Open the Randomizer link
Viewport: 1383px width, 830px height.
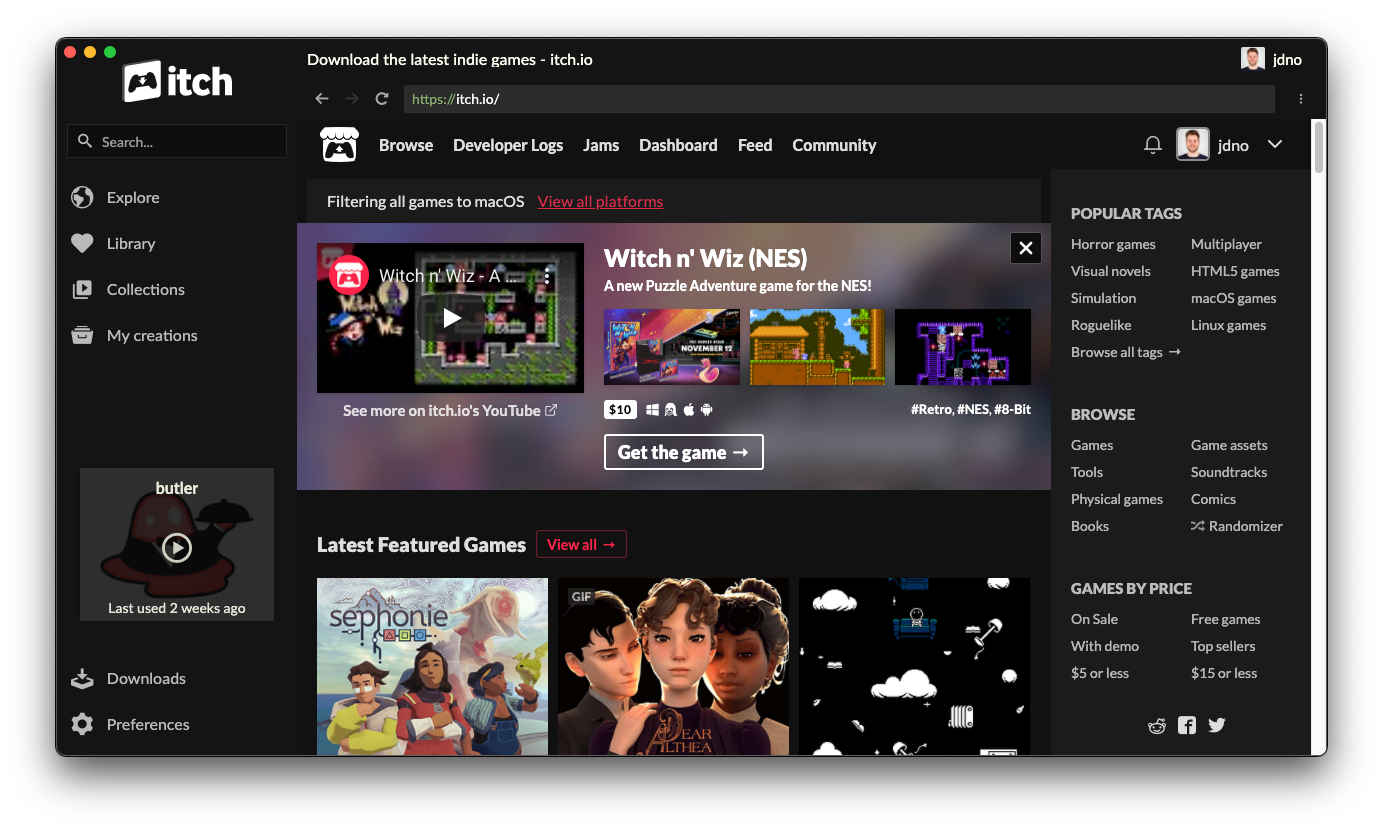pyautogui.click(x=1237, y=526)
